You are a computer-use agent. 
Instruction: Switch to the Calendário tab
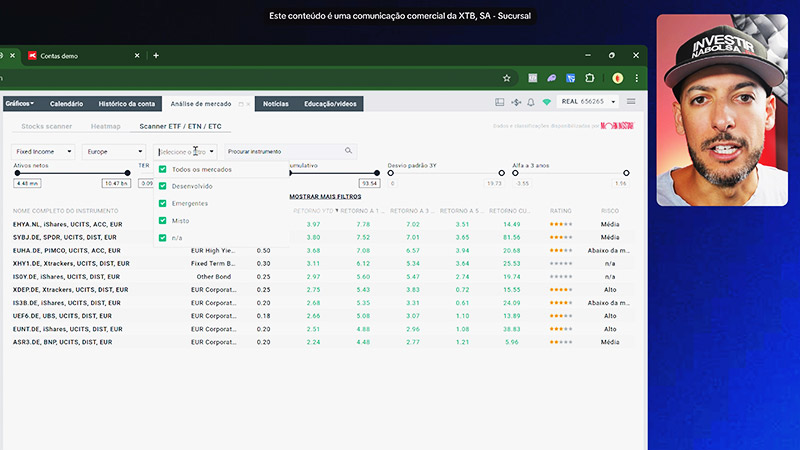point(66,104)
